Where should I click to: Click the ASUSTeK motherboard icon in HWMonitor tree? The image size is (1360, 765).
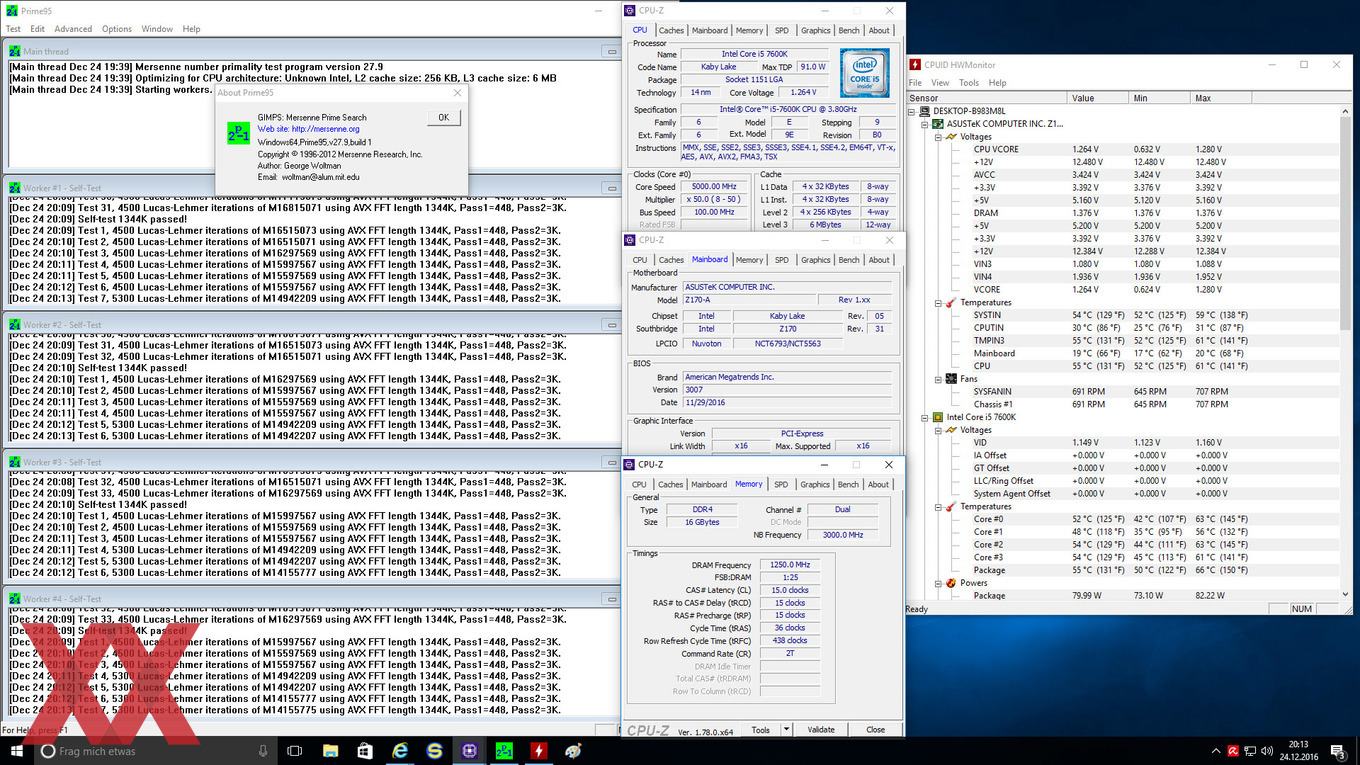938,124
